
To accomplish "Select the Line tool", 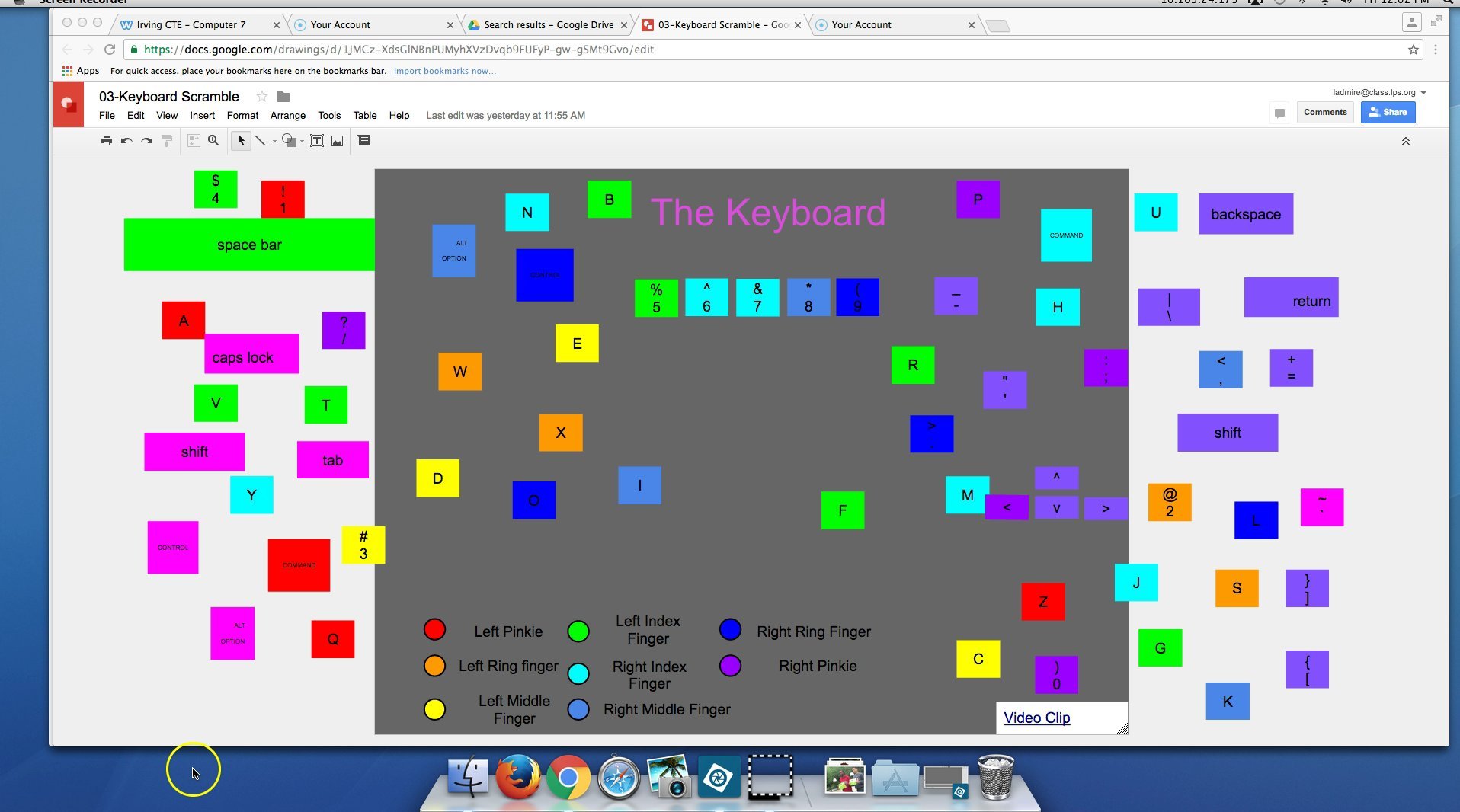I will (x=261, y=141).
